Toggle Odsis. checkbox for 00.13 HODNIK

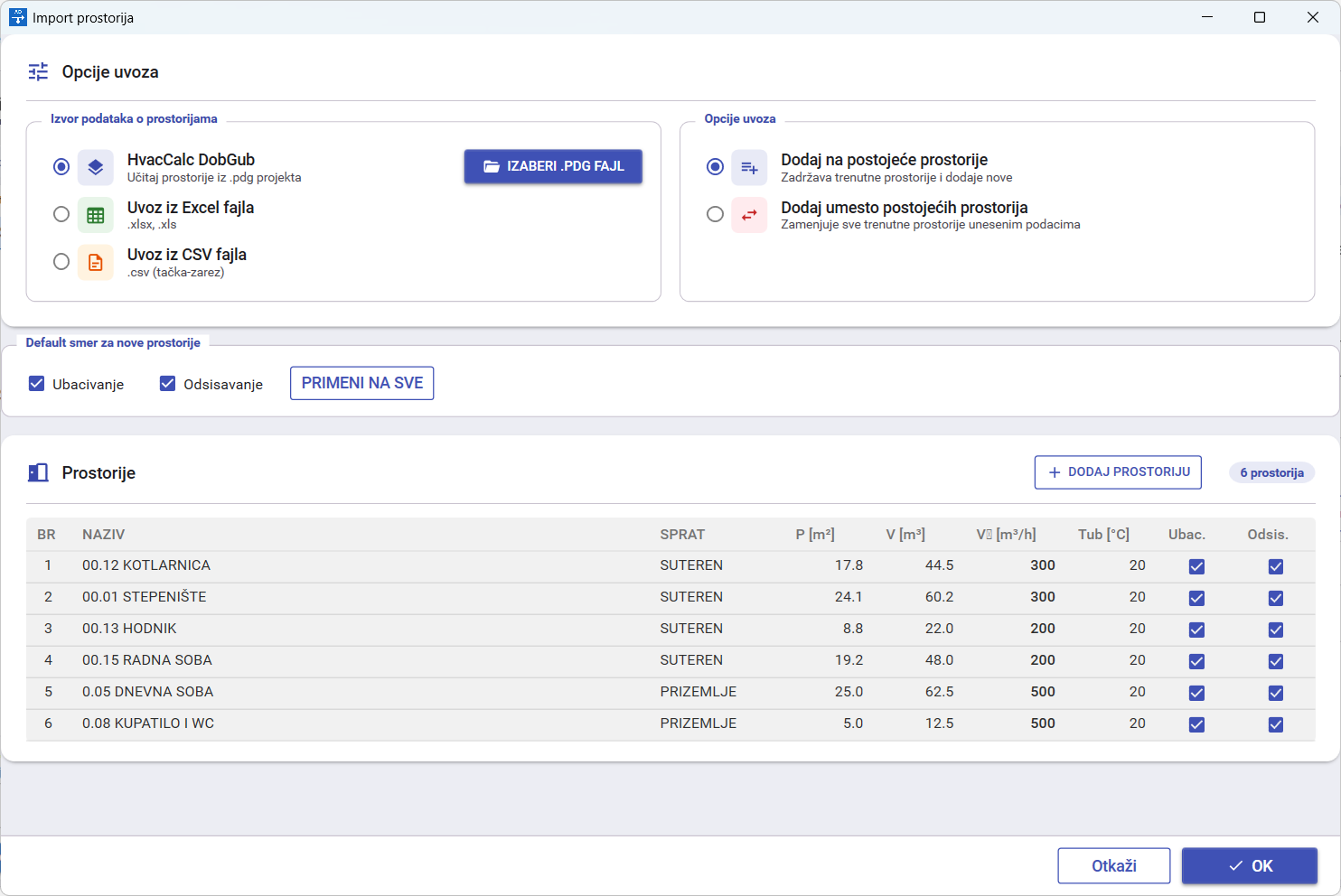[x=1276, y=630]
